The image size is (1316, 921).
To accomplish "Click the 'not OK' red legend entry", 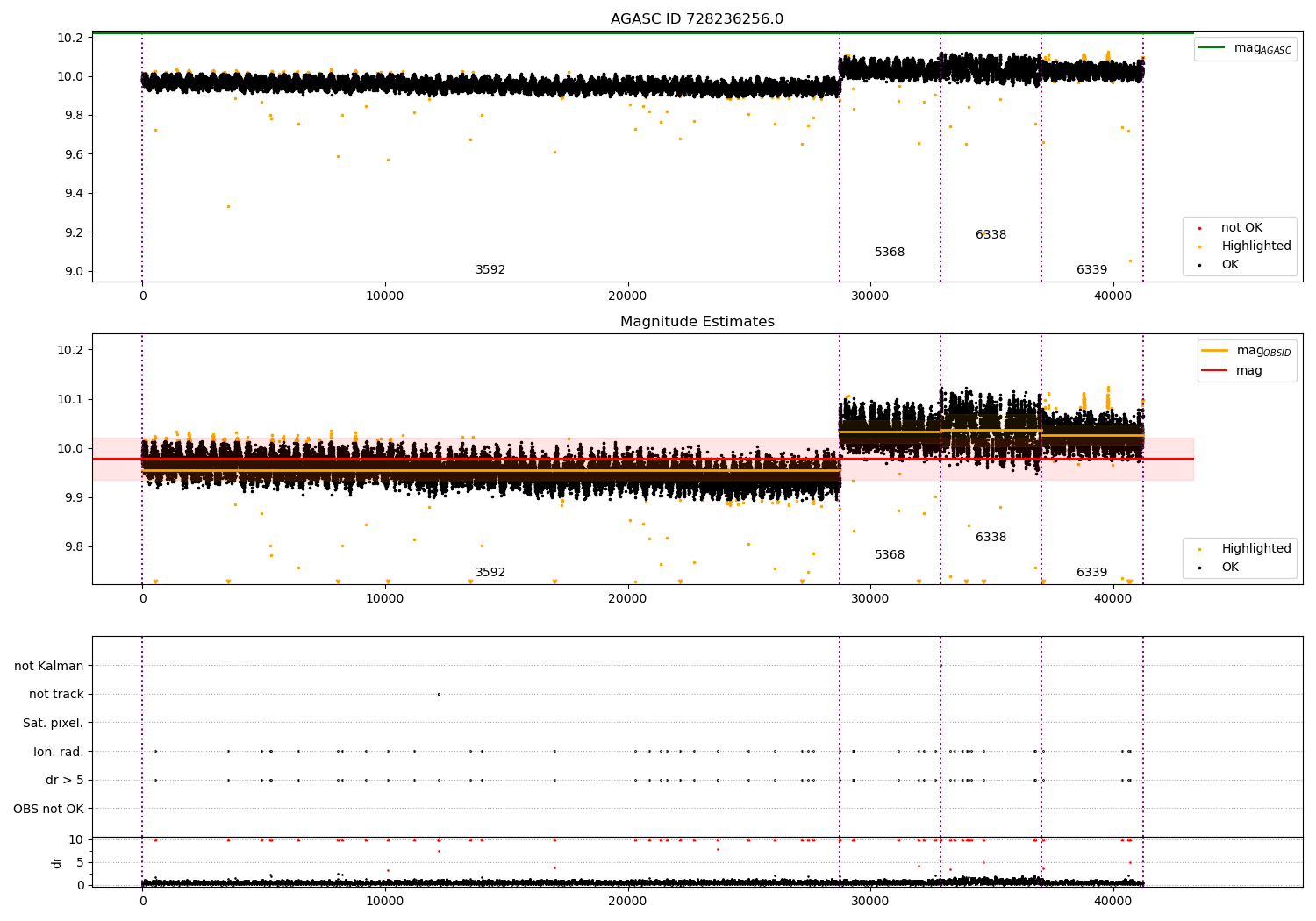I will 1240,228.
